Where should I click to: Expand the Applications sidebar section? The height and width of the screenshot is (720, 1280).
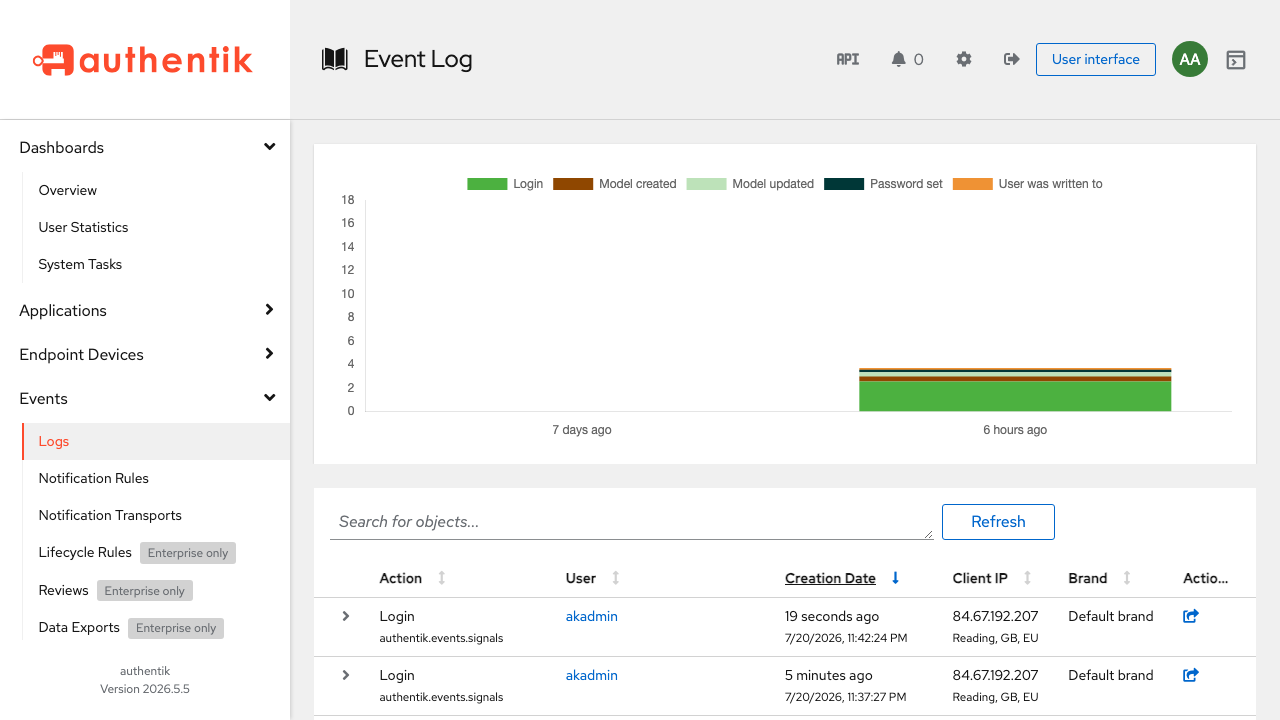[x=145, y=310]
